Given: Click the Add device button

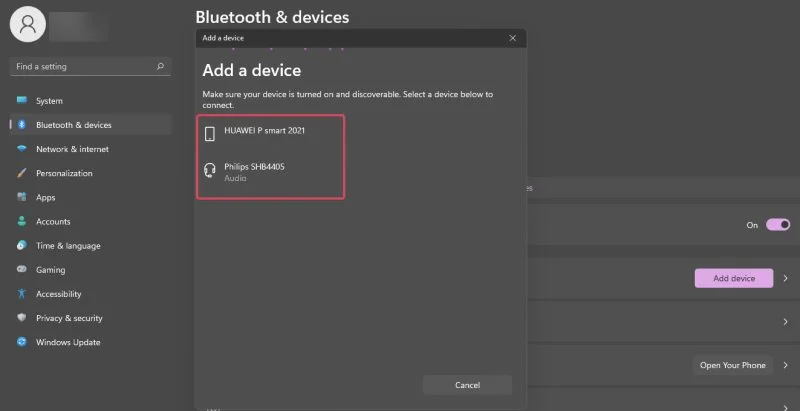Looking at the screenshot, I should click(734, 279).
